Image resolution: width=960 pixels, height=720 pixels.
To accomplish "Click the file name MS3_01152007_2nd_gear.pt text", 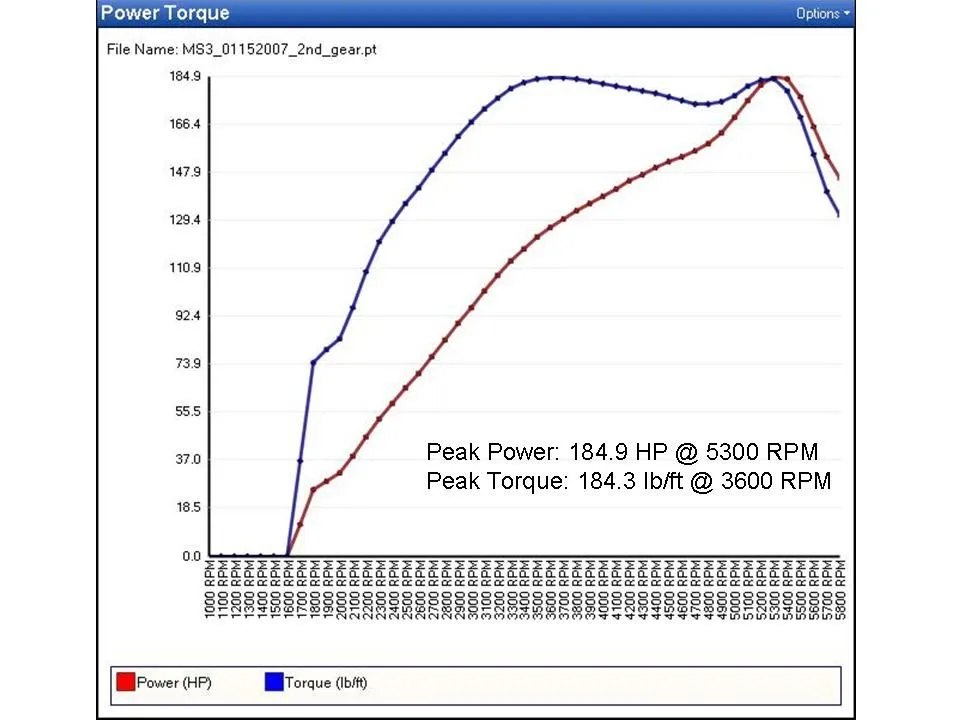I will click(x=241, y=48).
